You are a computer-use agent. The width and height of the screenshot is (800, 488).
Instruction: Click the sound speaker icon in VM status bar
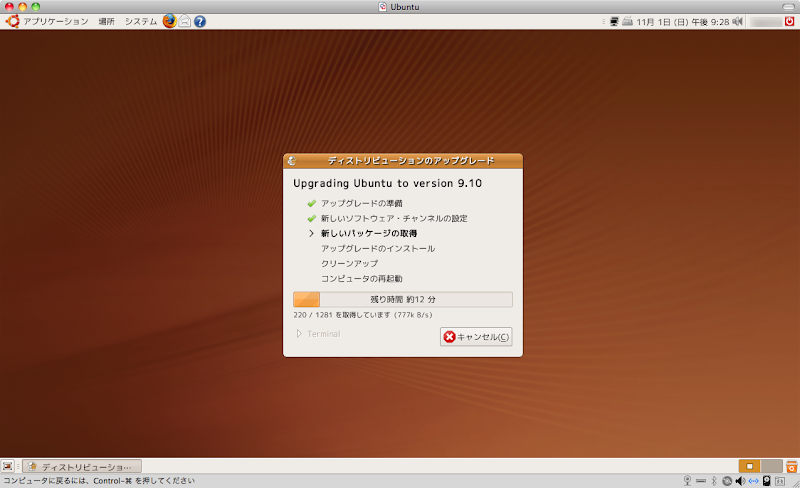(x=740, y=480)
